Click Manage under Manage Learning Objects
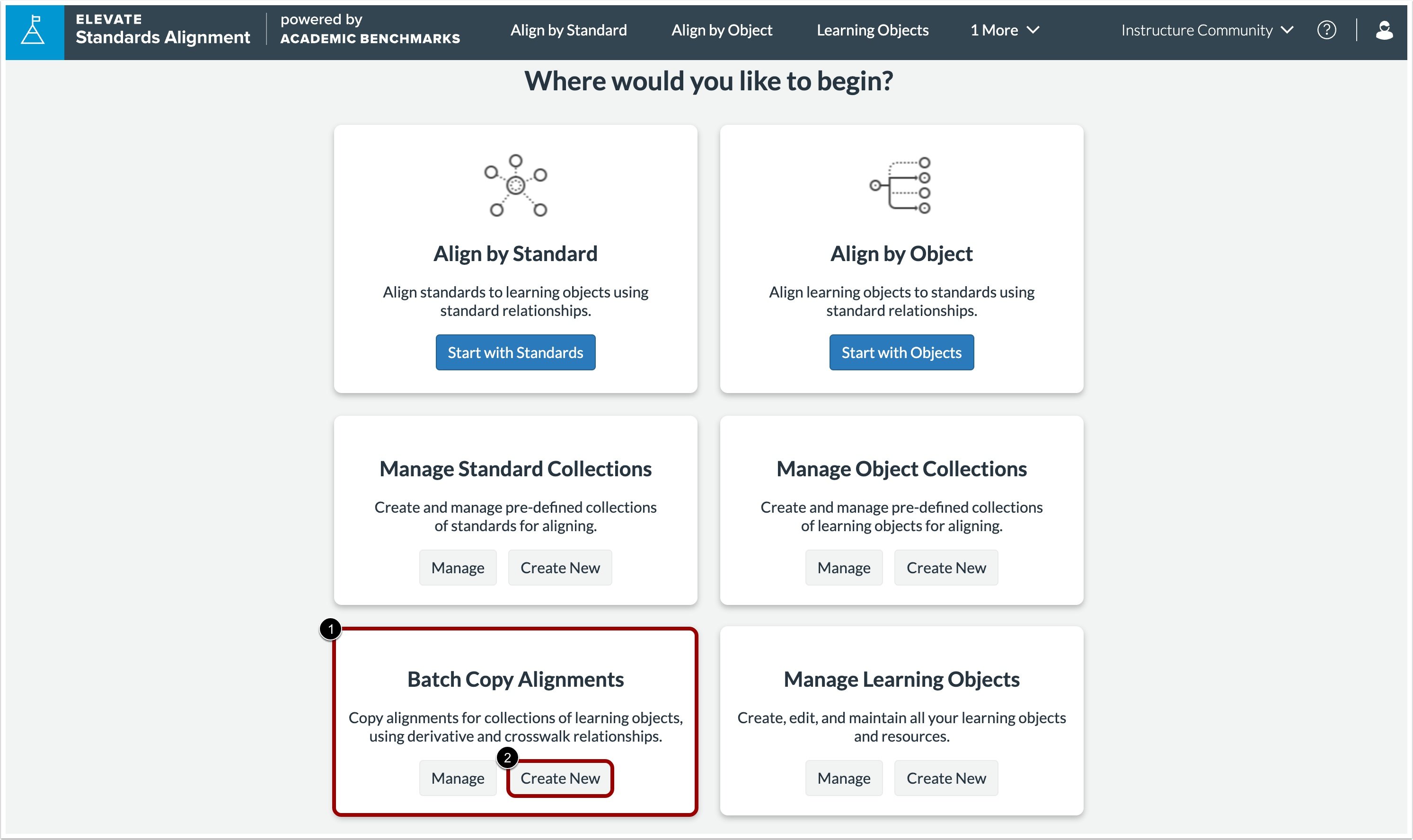The height and width of the screenshot is (840, 1413). pos(843,778)
